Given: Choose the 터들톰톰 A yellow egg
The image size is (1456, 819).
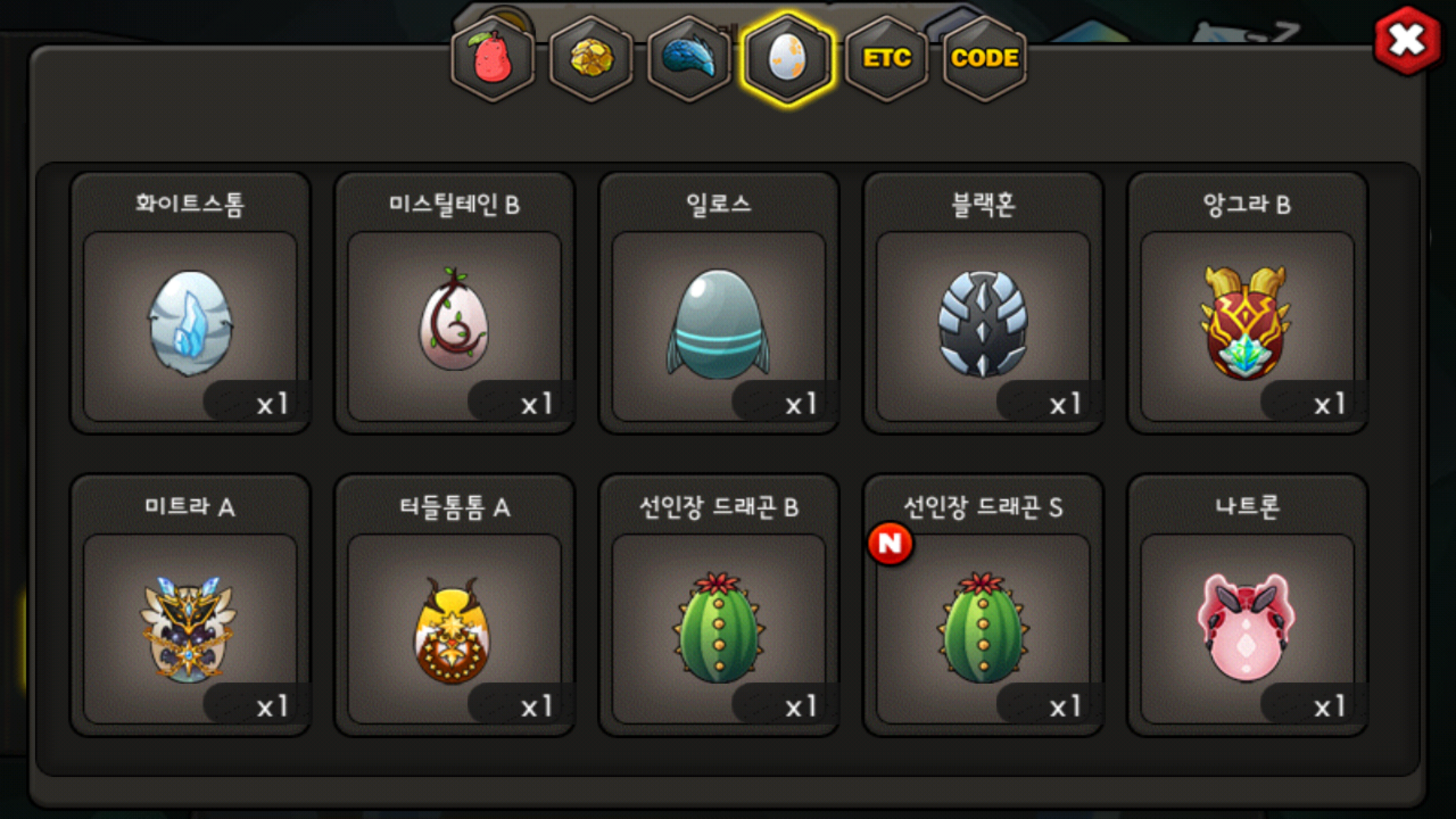Looking at the screenshot, I should pyautogui.click(x=452, y=630).
